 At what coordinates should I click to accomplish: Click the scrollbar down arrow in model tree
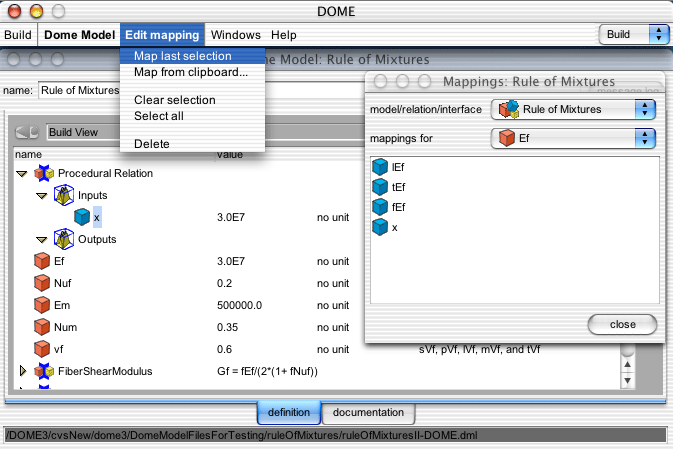coord(628,380)
